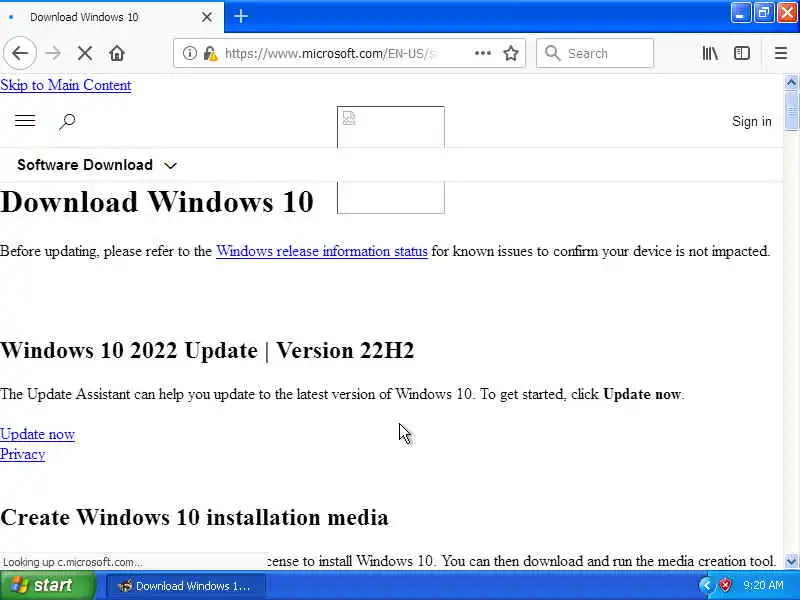Go back to the previous page
800x600 pixels.
(x=20, y=53)
